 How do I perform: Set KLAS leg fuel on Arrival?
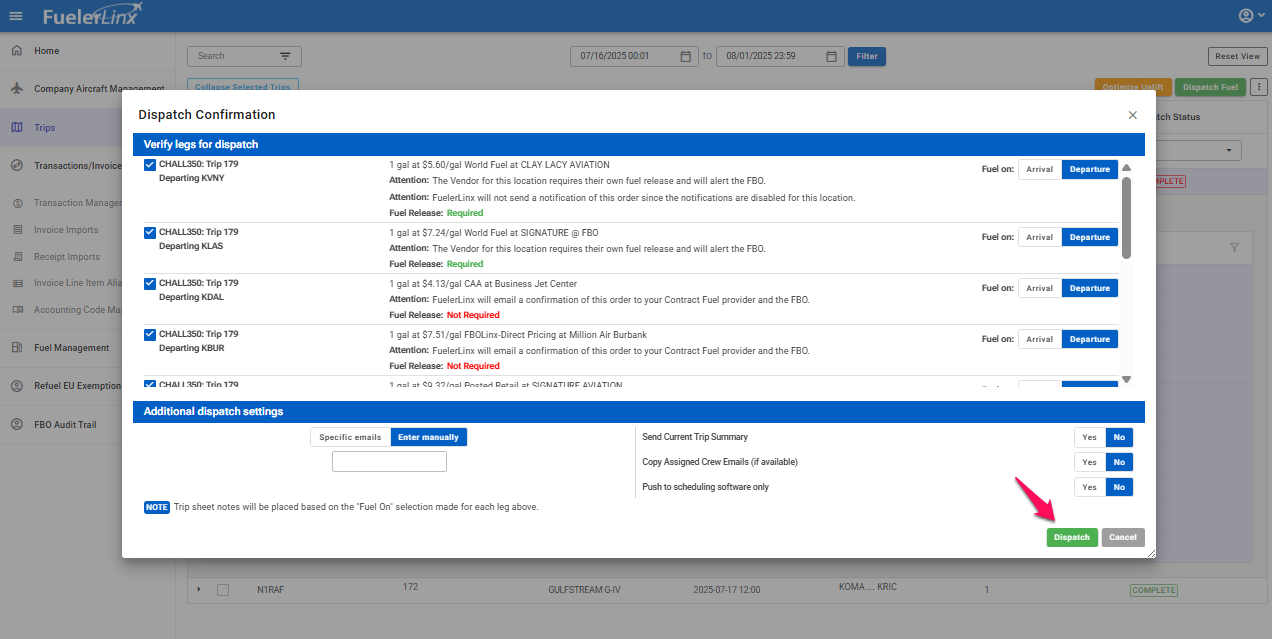1040,237
